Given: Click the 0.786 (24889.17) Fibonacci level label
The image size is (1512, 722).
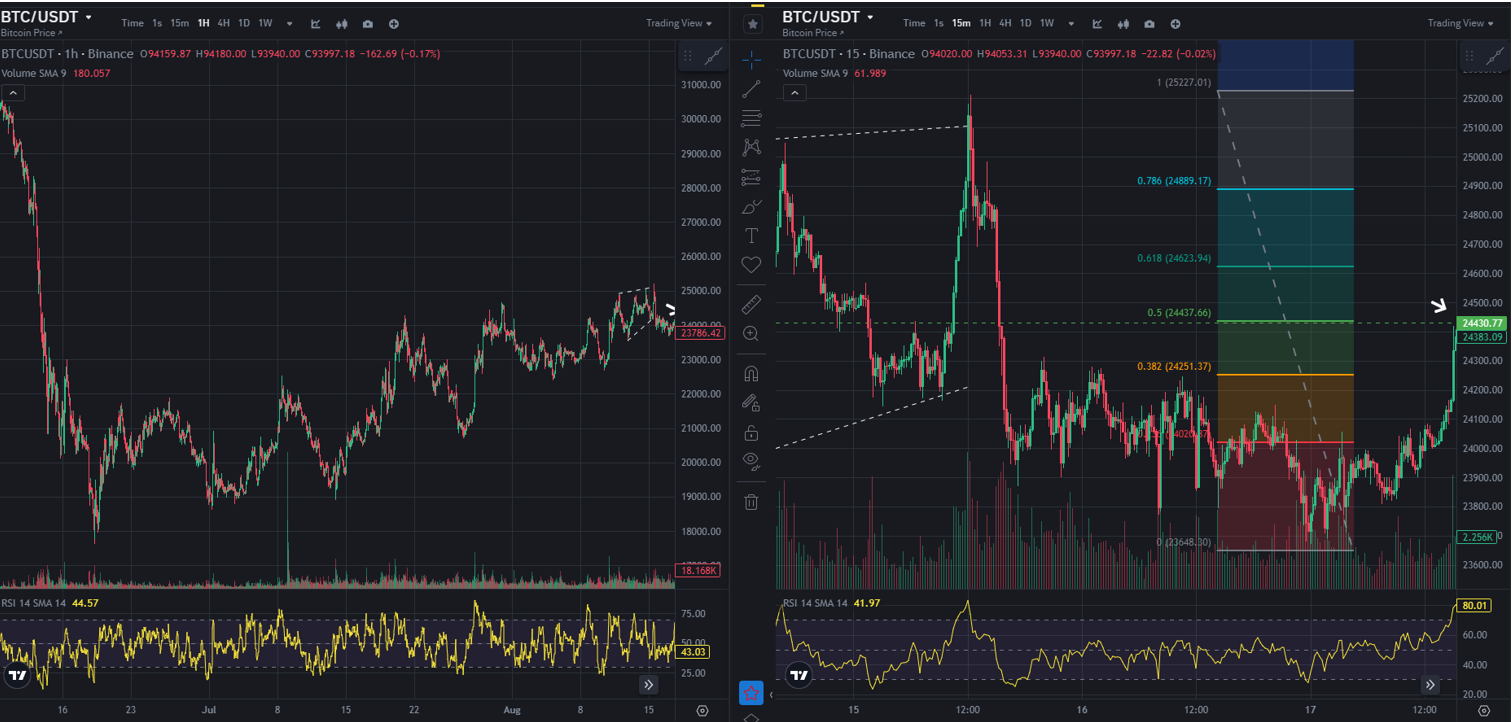Looking at the screenshot, I should pos(1174,181).
